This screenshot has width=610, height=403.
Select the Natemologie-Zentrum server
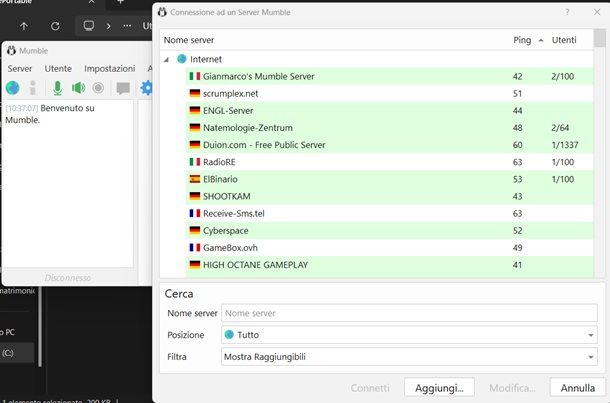pyautogui.click(x=389, y=128)
